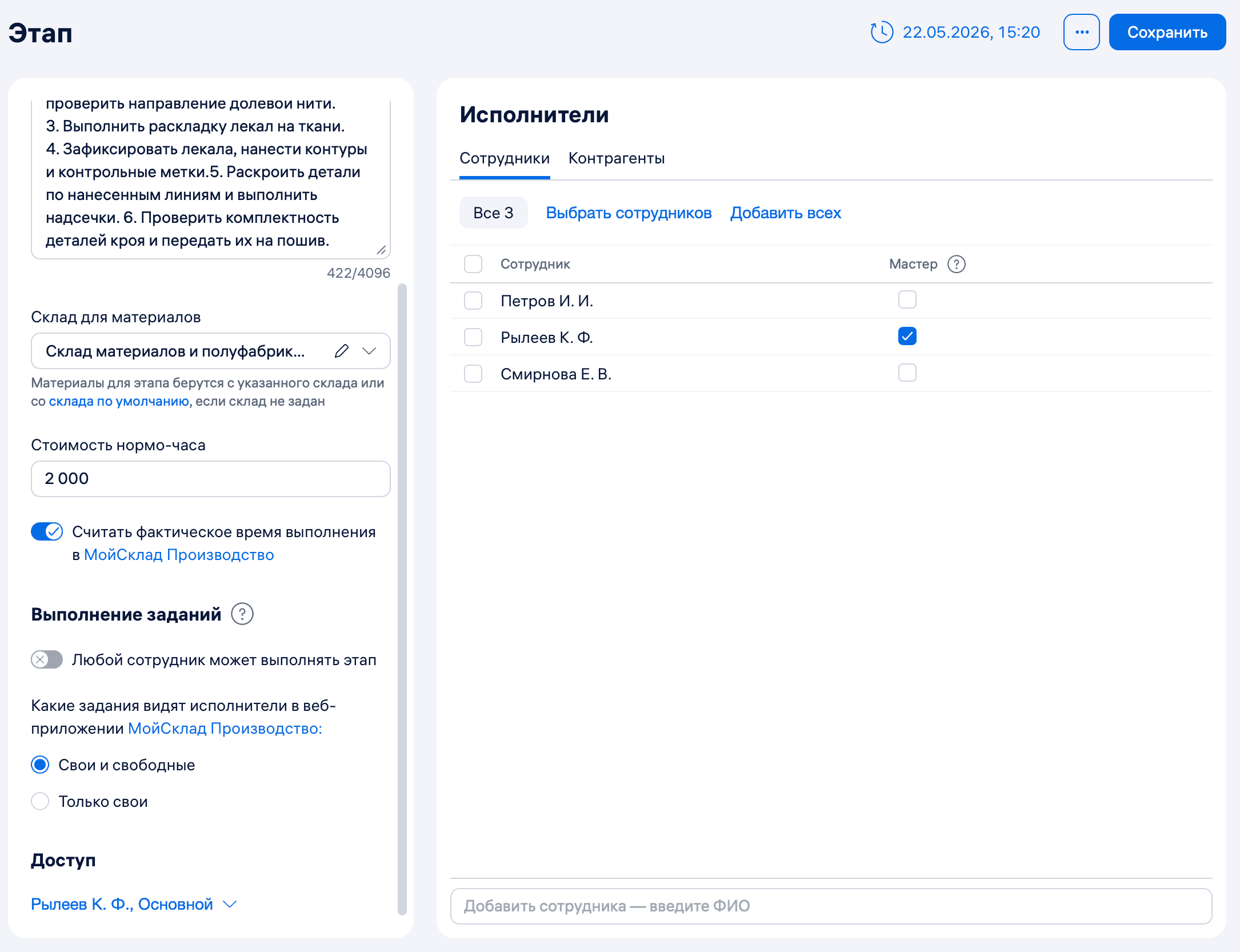This screenshot has width=1240, height=952.
Task: Open the change history clock icon
Action: pos(882,32)
